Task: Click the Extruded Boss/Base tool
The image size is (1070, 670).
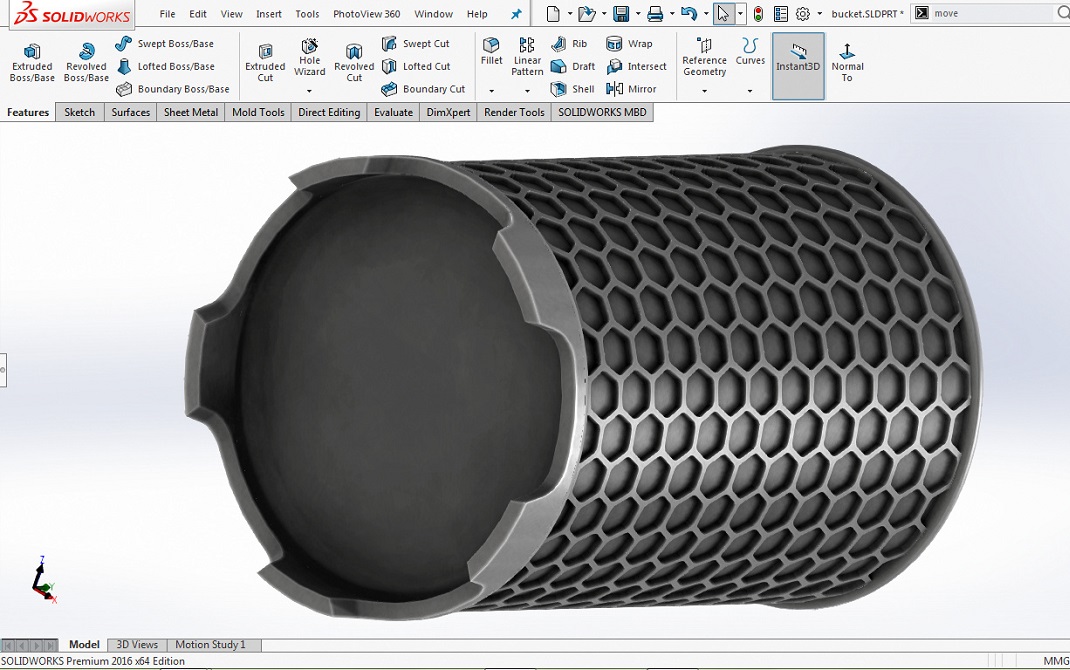Action: pyautogui.click(x=32, y=62)
